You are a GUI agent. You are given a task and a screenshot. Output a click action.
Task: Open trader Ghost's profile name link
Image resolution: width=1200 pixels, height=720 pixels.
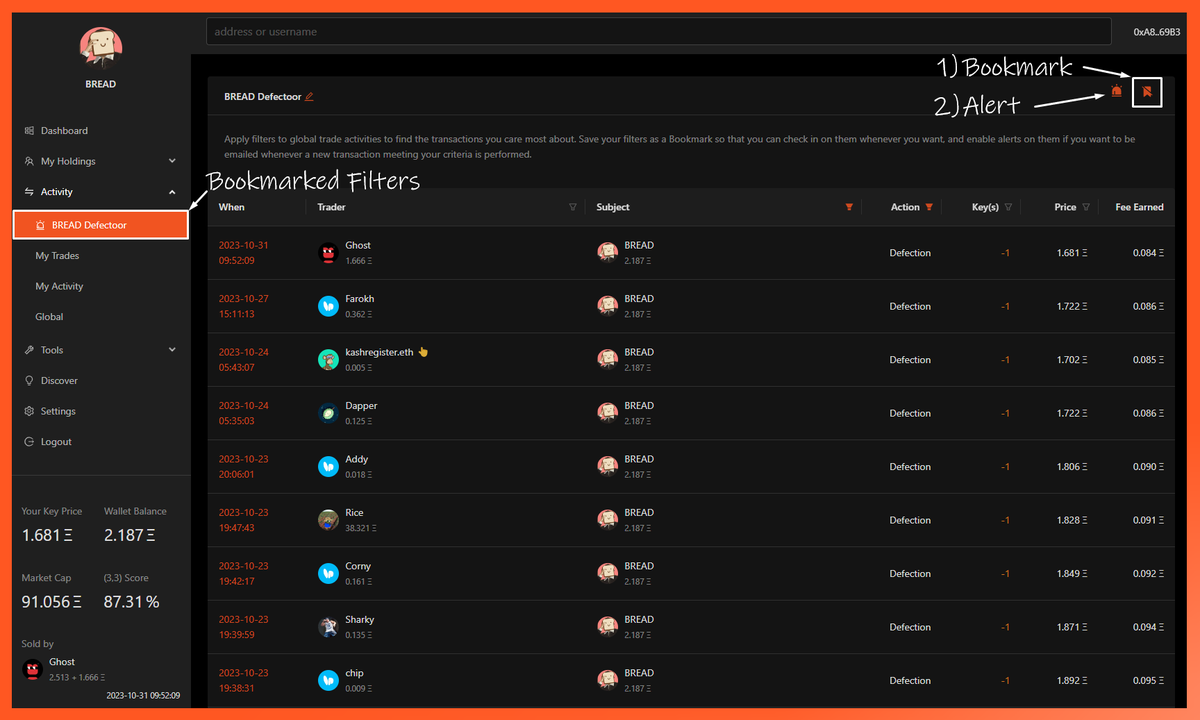click(358, 245)
